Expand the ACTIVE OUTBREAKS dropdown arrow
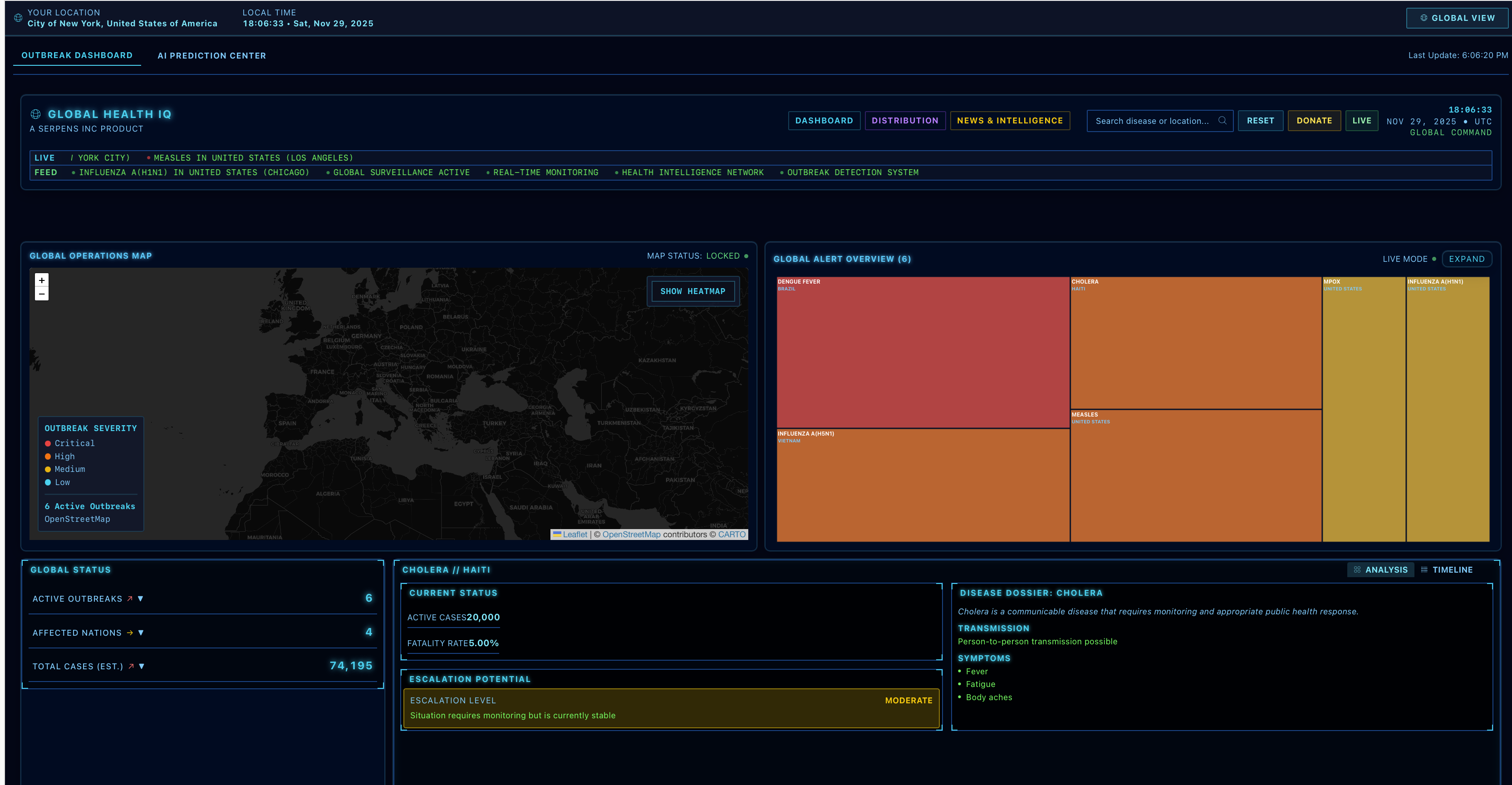The height and width of the screenshot is (785, 1512). coord(140,599)
